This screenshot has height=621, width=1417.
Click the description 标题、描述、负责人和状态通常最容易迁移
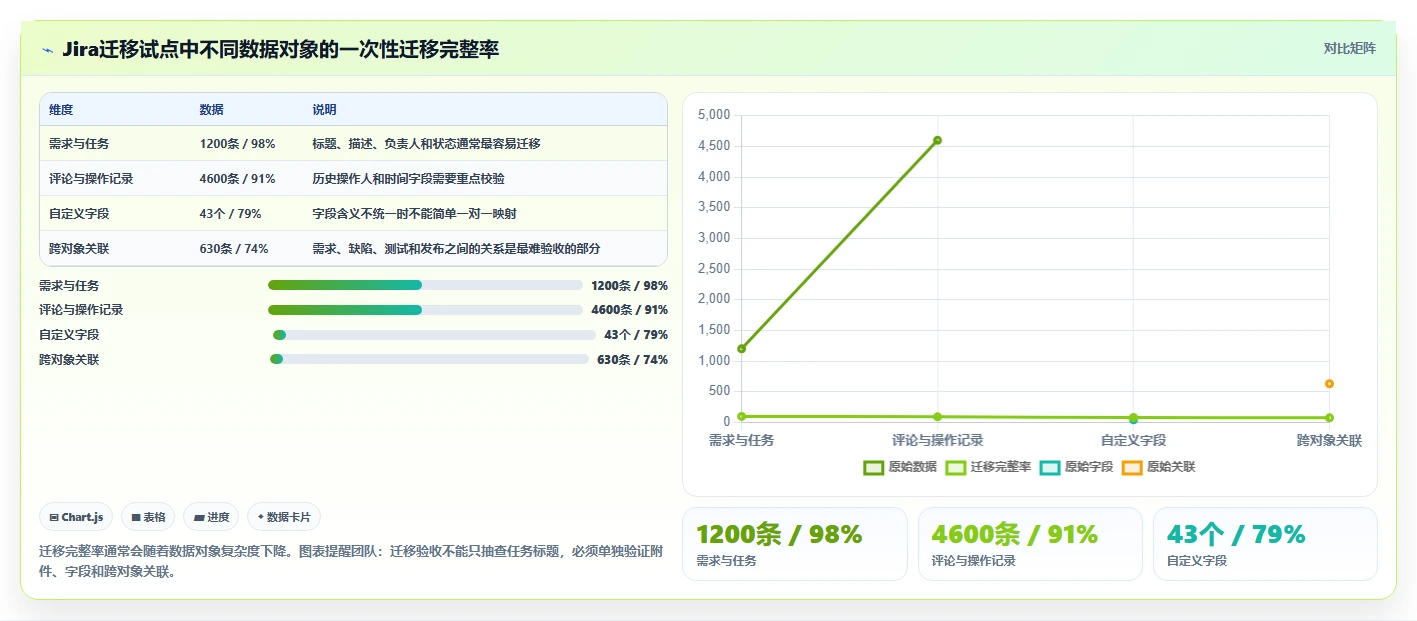point(426,144)
